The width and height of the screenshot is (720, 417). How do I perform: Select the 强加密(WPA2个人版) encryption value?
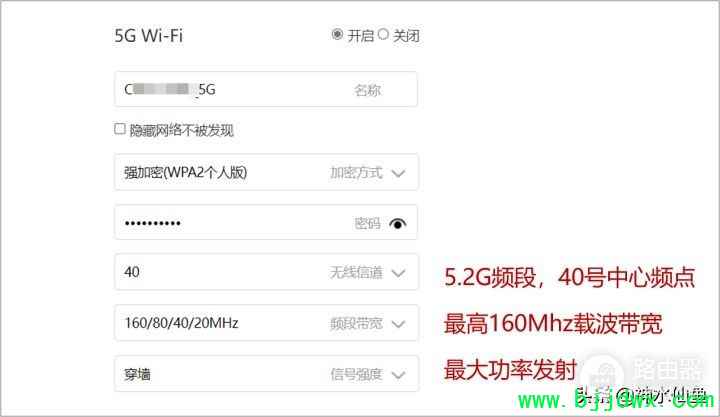pos(186,173)
